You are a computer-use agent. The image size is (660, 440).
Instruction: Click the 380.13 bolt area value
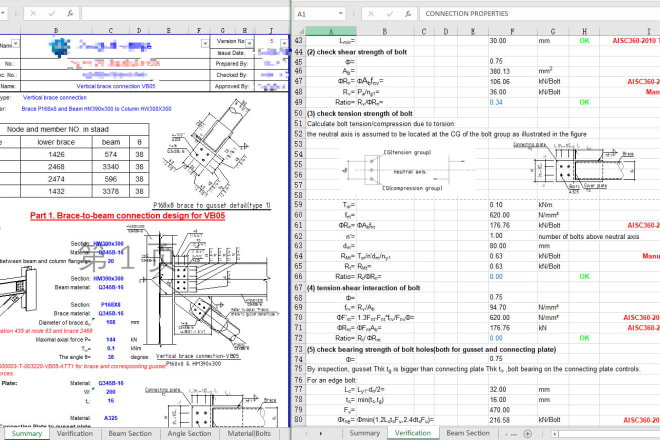coord(500,72)
